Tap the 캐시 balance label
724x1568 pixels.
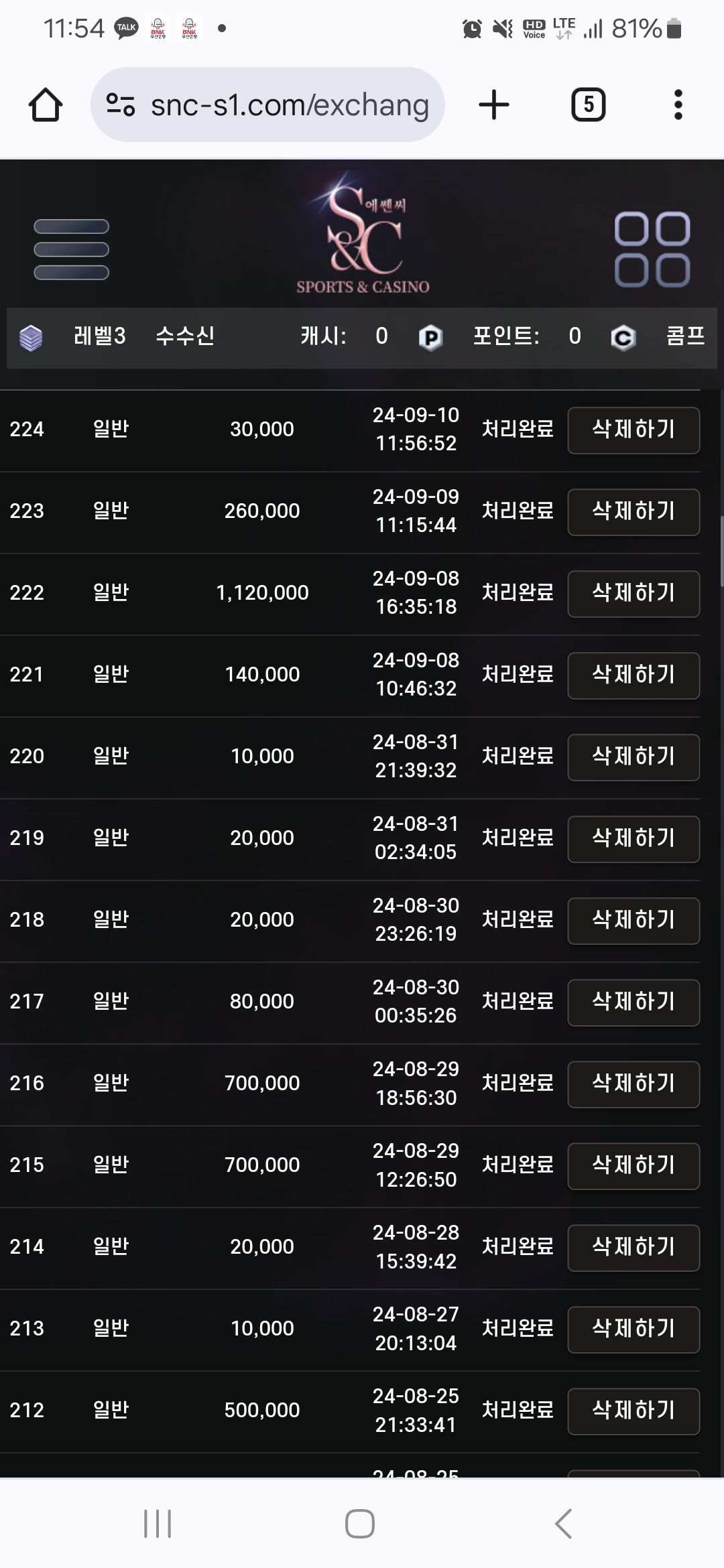323,336
